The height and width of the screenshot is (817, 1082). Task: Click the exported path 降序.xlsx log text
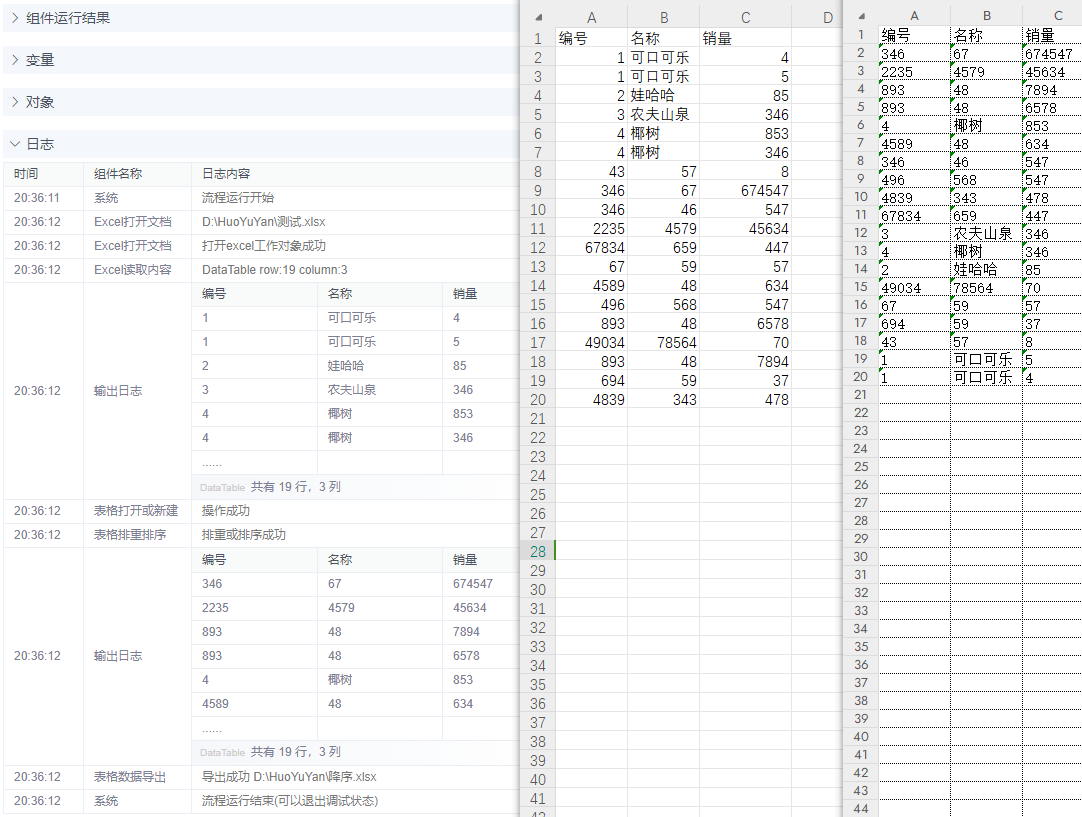(289, 777)
